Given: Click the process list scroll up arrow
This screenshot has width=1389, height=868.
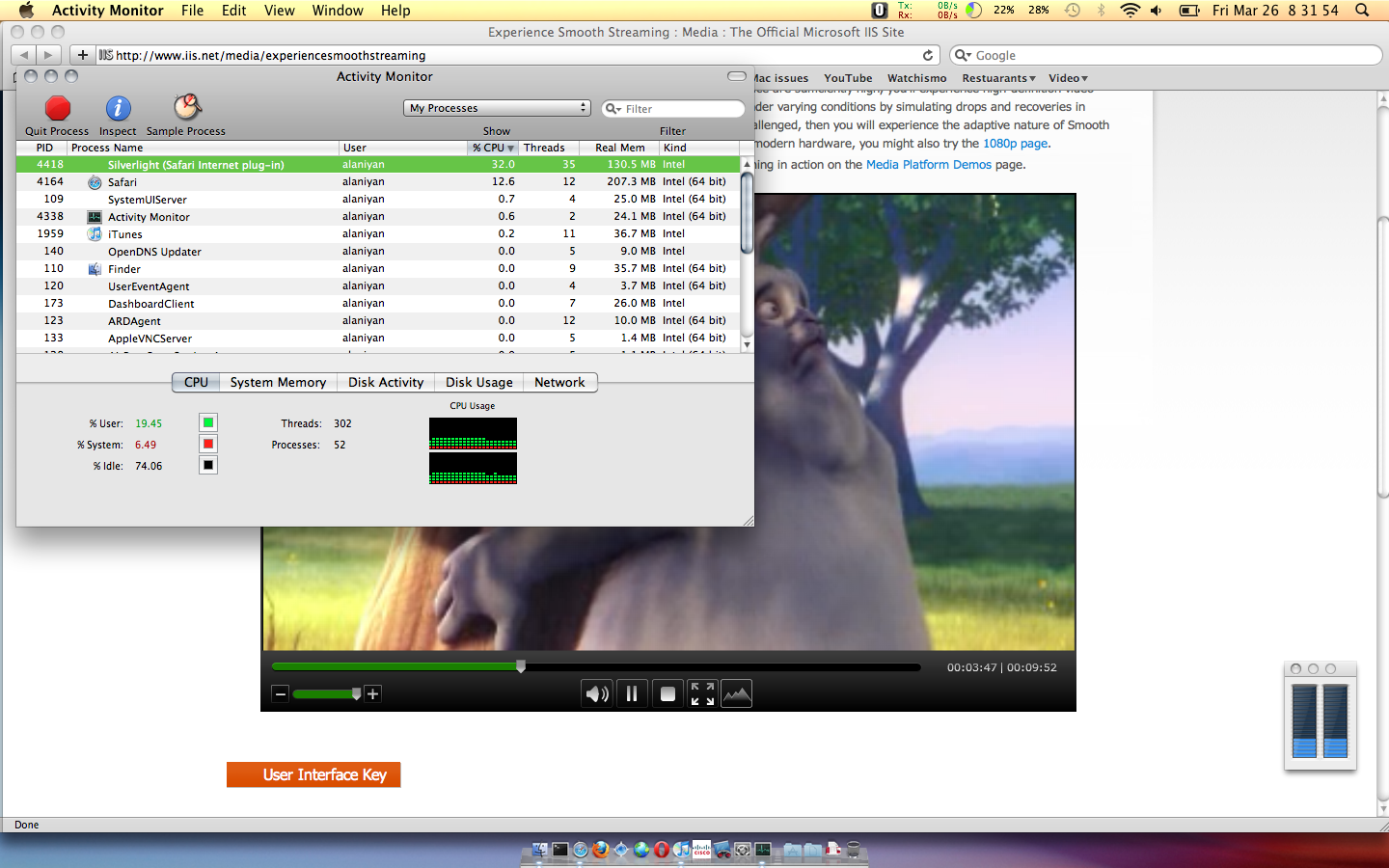Looking at the screenshot, I should click(x=747, y=164).
